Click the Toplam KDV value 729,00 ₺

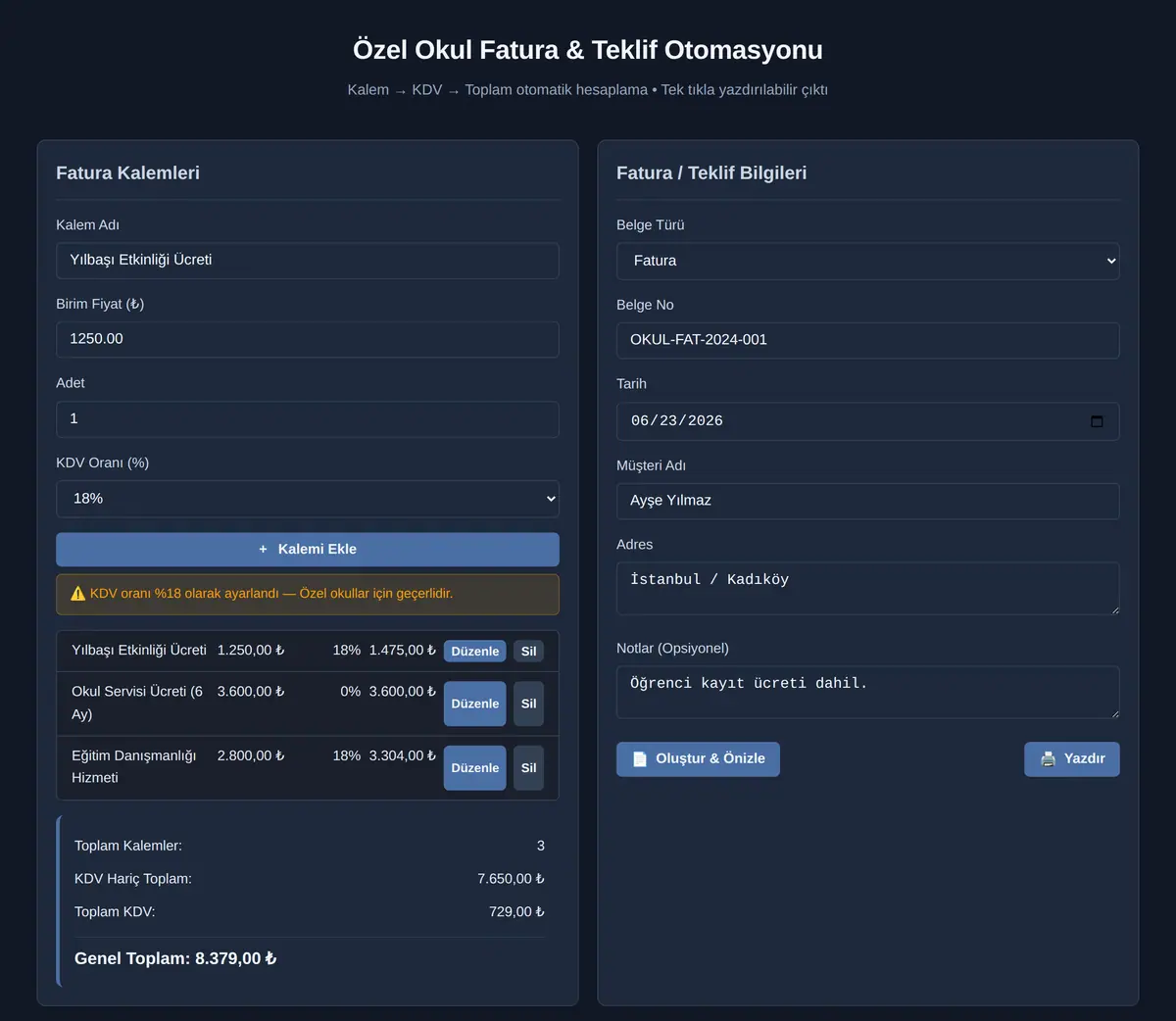(x=516, y=912)
